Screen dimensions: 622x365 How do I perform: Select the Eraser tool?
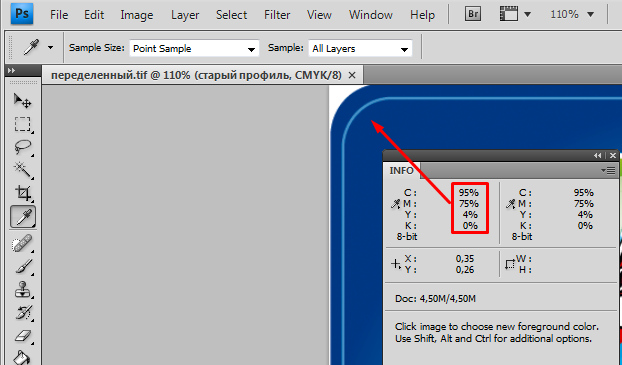point(23,336)
